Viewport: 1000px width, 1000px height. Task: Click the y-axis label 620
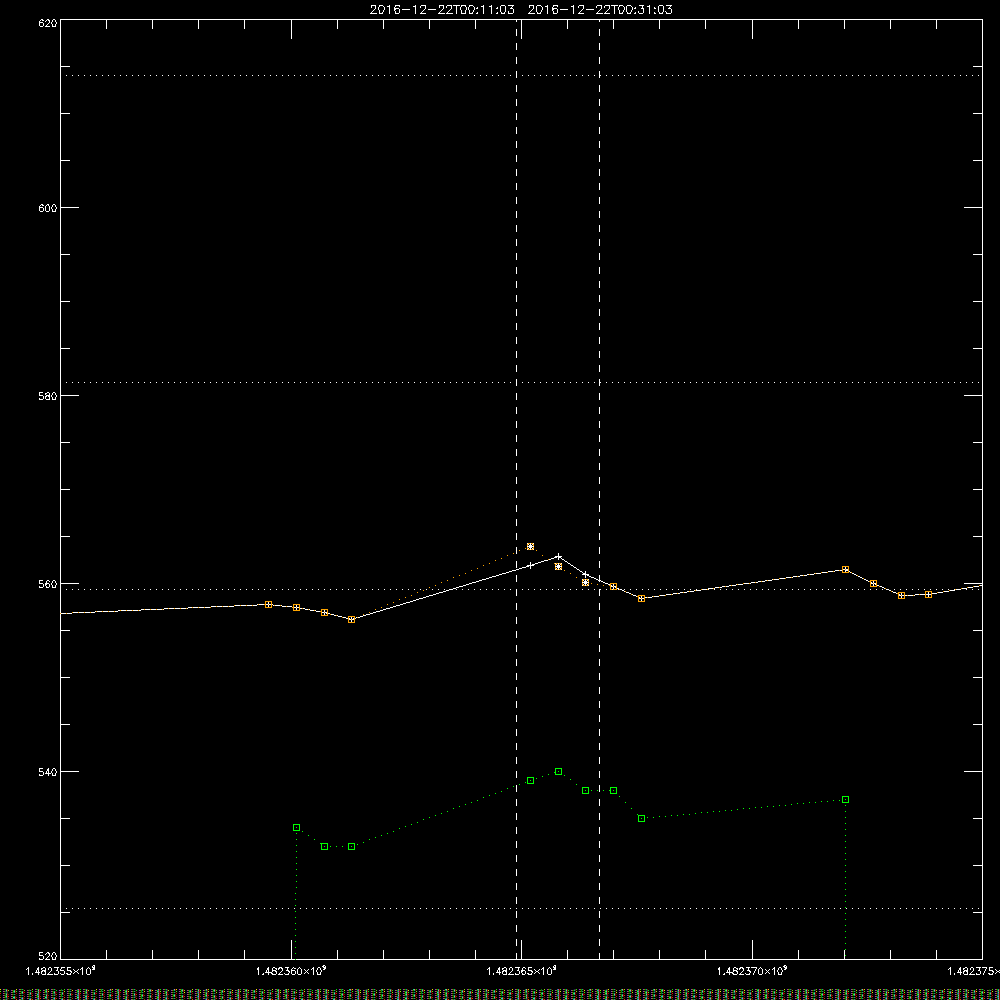click(x=48, y=23)
